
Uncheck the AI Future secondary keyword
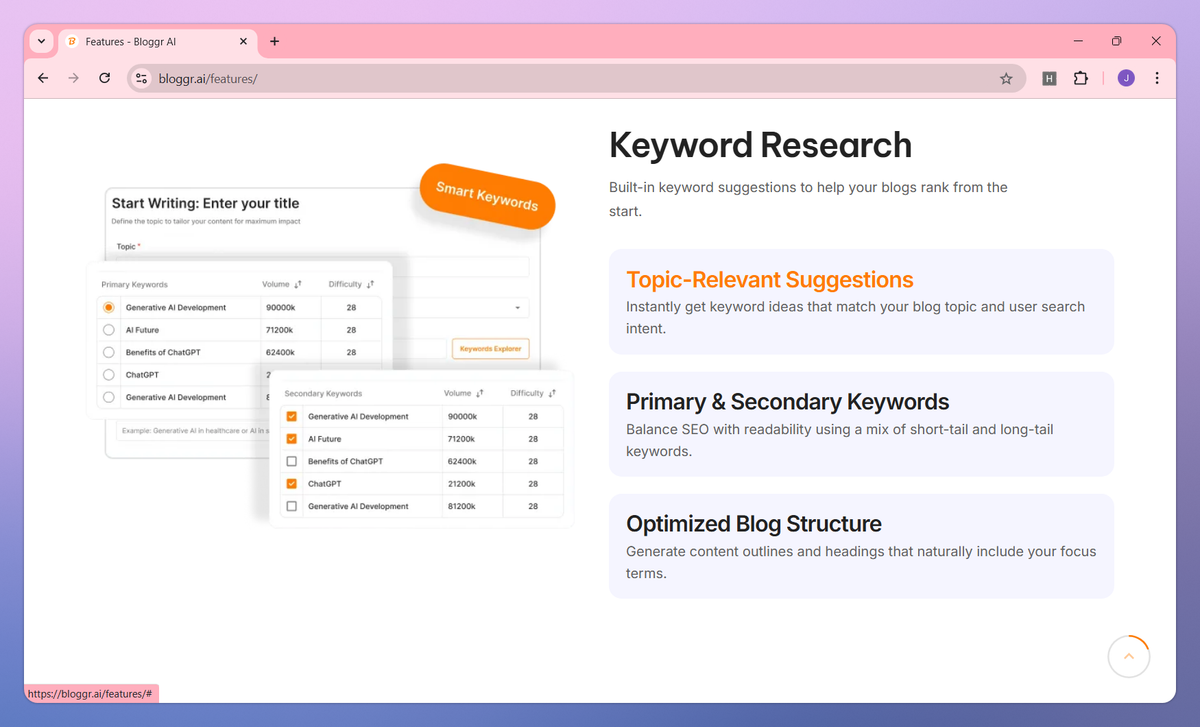pyautogui.click(x=293, y=438)
